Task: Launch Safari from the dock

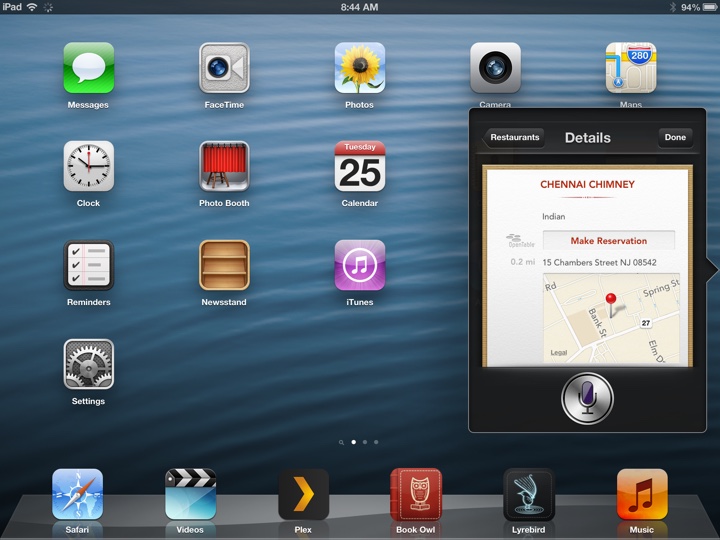Action: [77, 494]
